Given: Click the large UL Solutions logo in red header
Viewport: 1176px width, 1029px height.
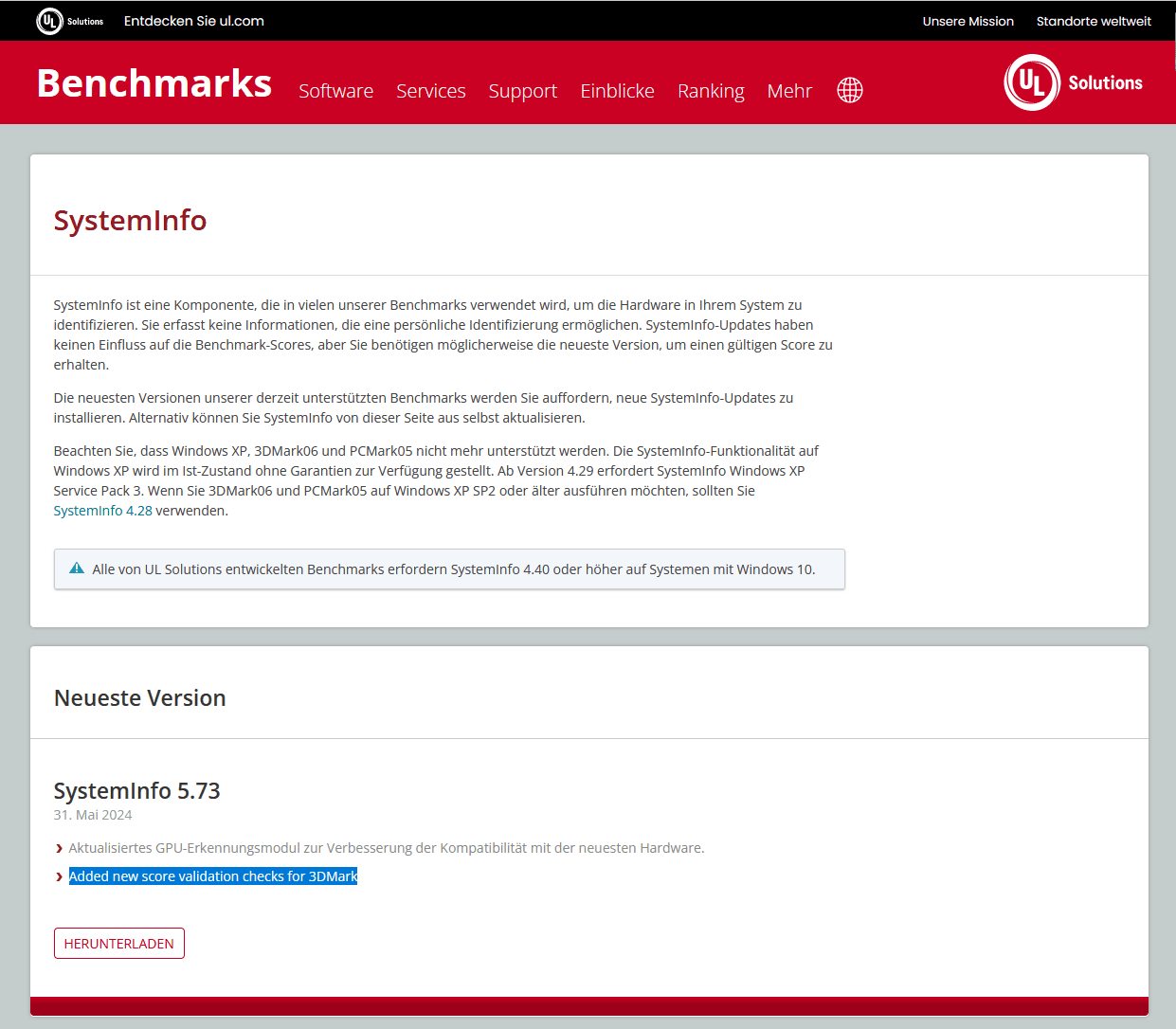Looking at the screenshot, I should coord(1074,82).
